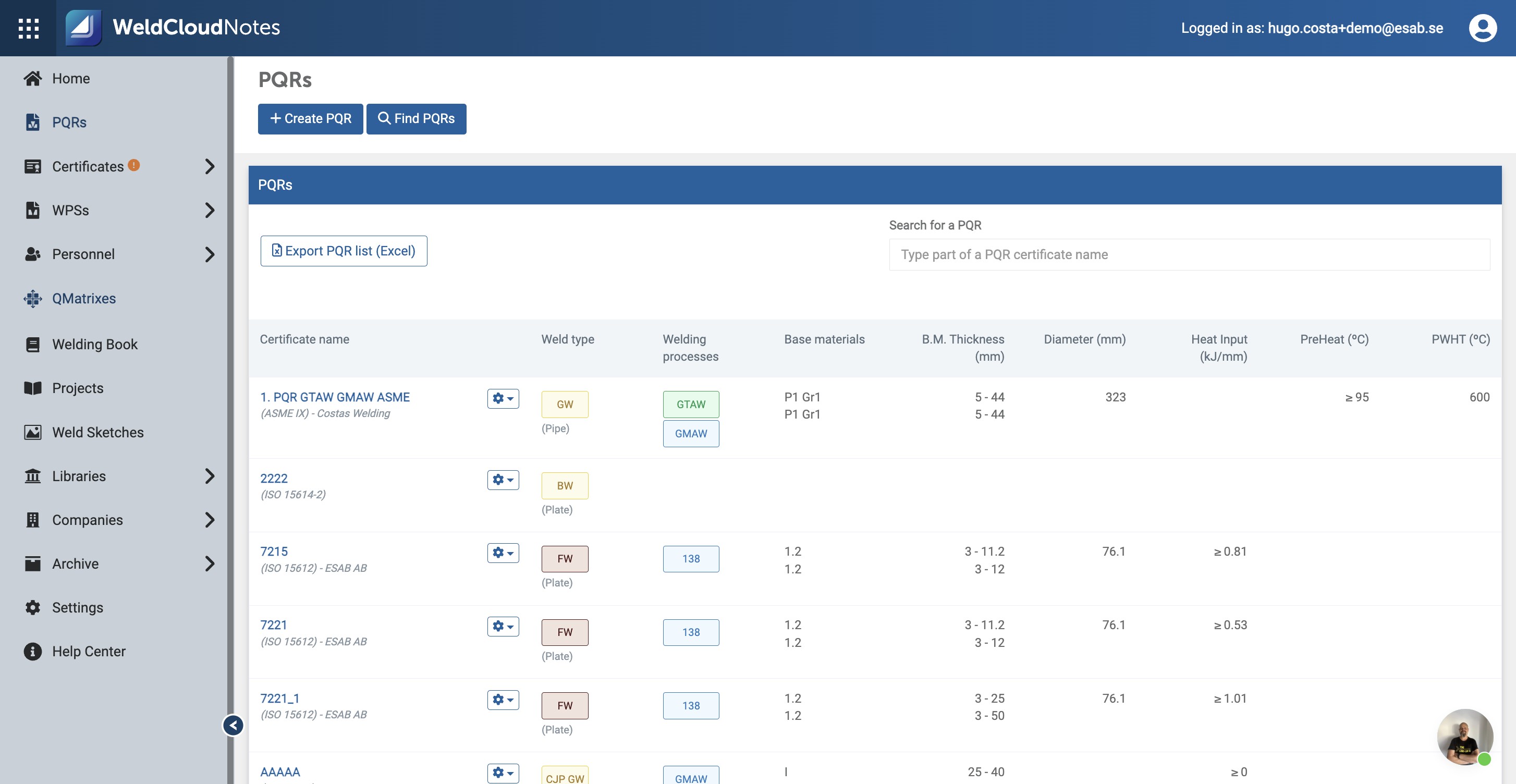Click the Certificate name column header
The height and width of the screenshot is (784, 1516).
click(x=304, y=339)
